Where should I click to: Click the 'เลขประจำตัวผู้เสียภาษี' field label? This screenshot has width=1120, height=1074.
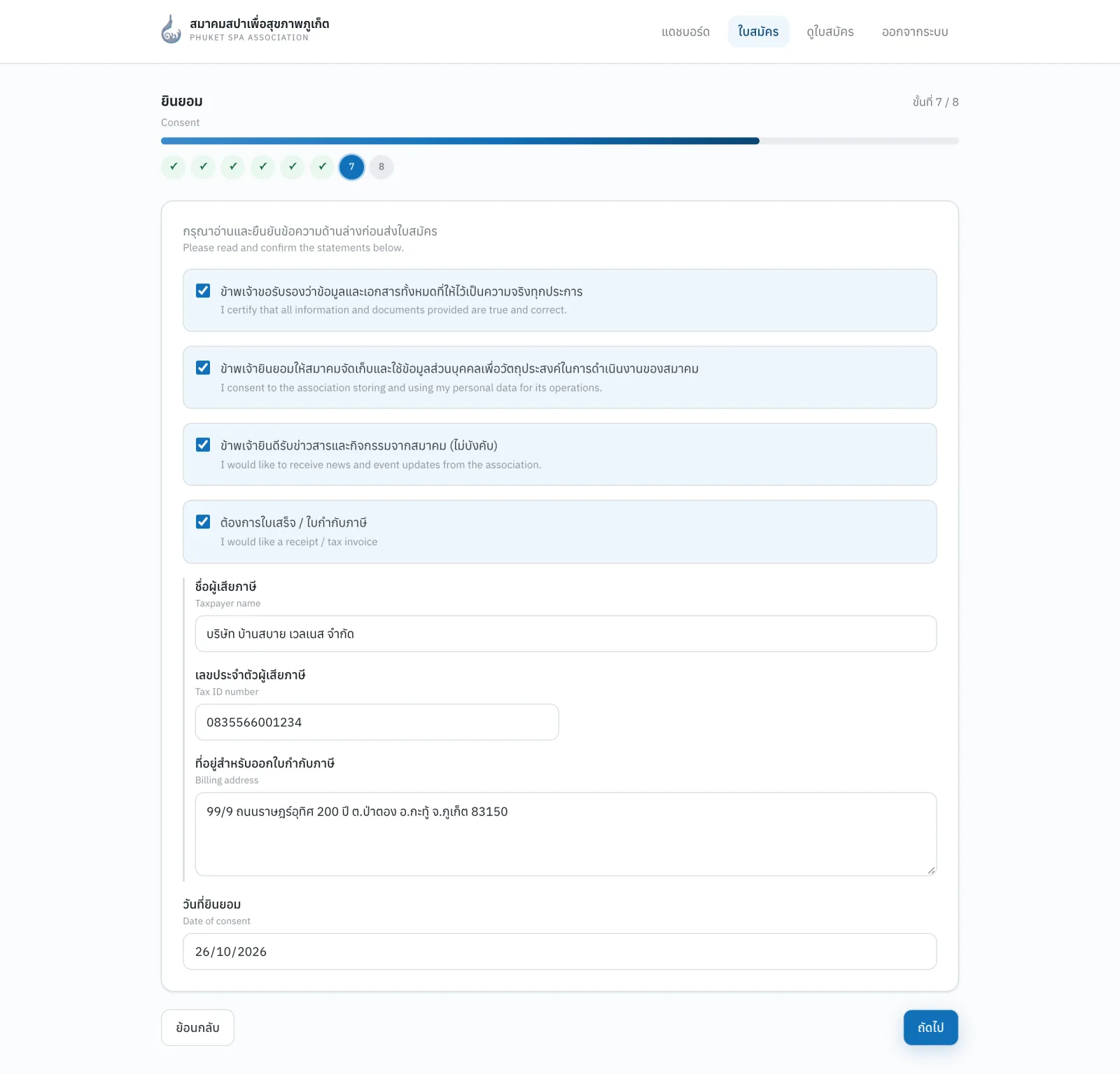pyautogui.click(x=250, y=675)
